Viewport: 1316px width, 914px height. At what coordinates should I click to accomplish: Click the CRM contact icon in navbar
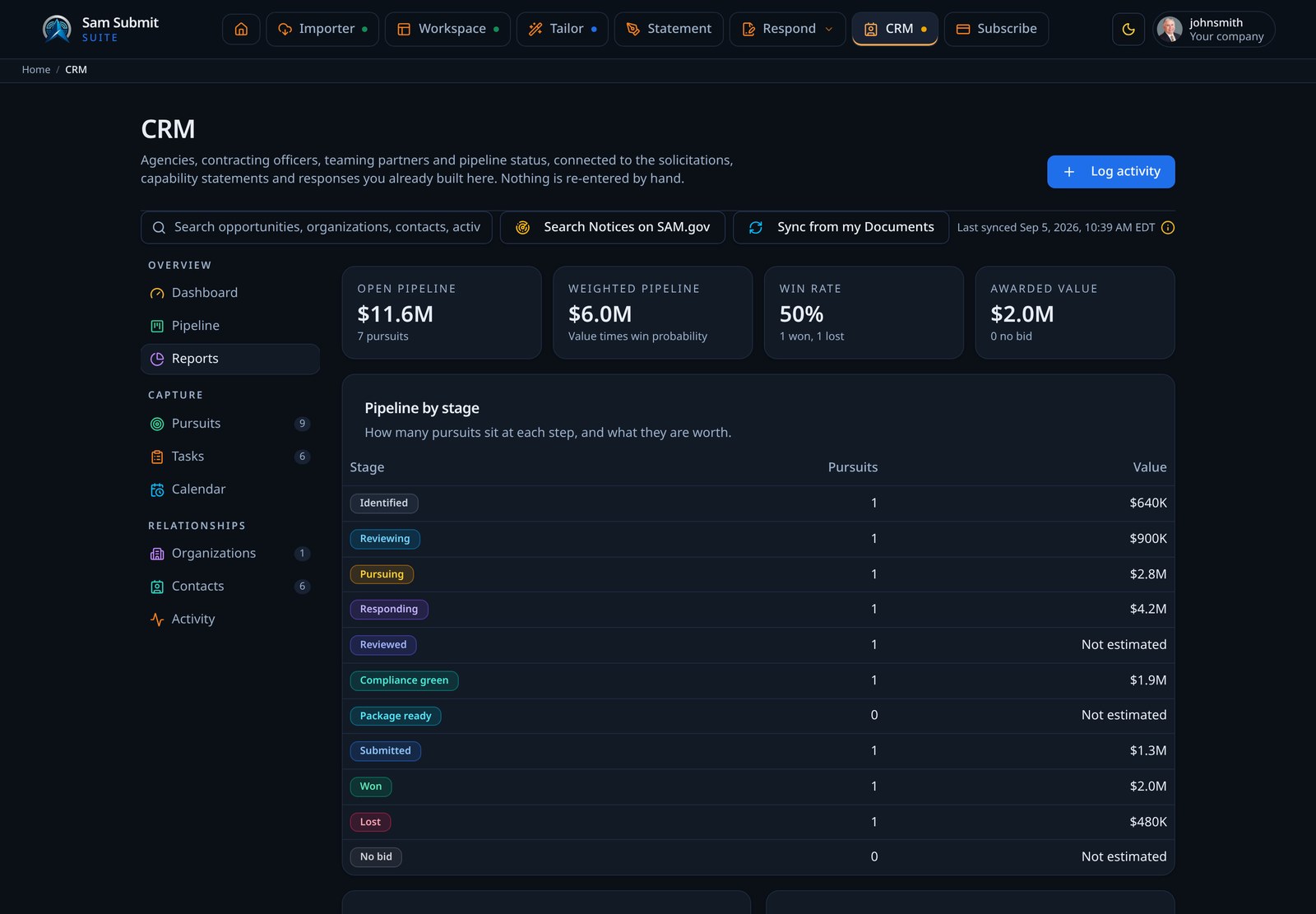[x=871, y=29]
